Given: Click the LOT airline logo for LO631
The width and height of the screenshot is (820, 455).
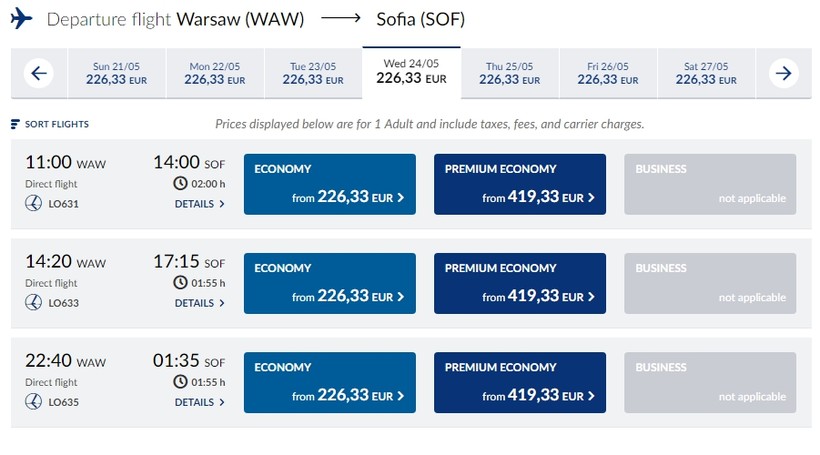Looking at the screenshot, I should tap(33, 204).
